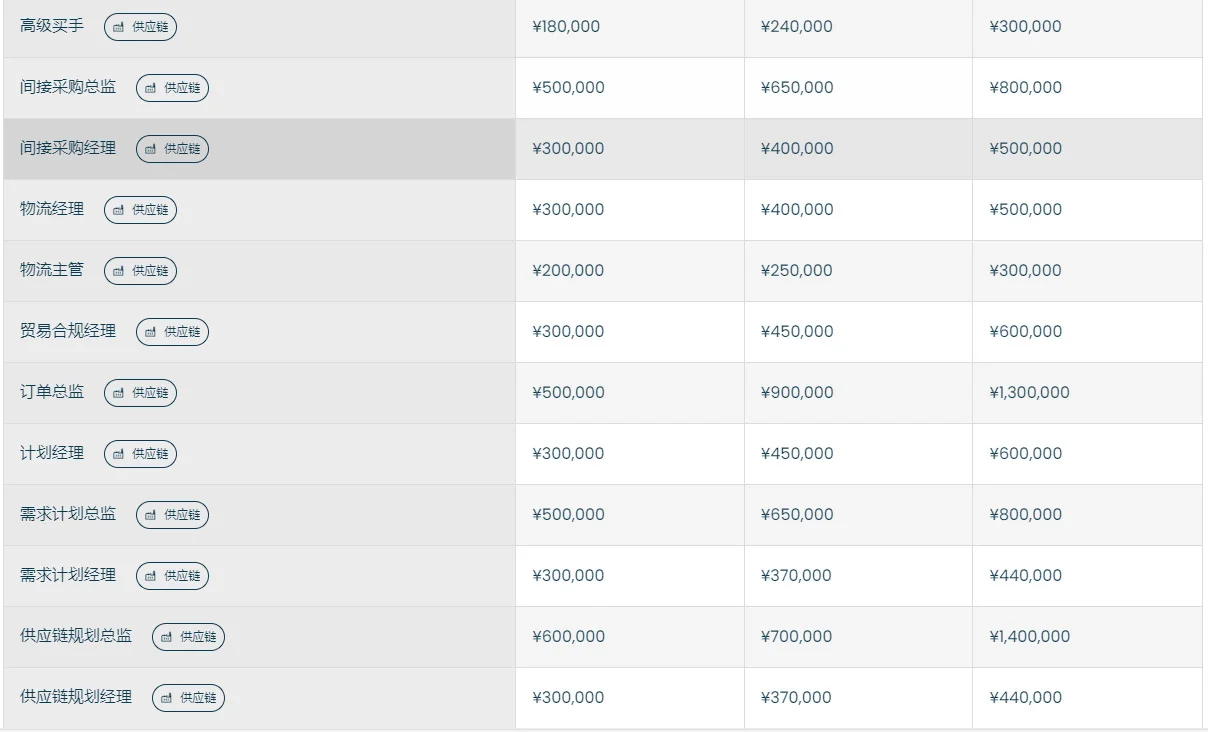
Task: Open the 供应链 badge beside 需求计划总监
Action: coord(172,515)
